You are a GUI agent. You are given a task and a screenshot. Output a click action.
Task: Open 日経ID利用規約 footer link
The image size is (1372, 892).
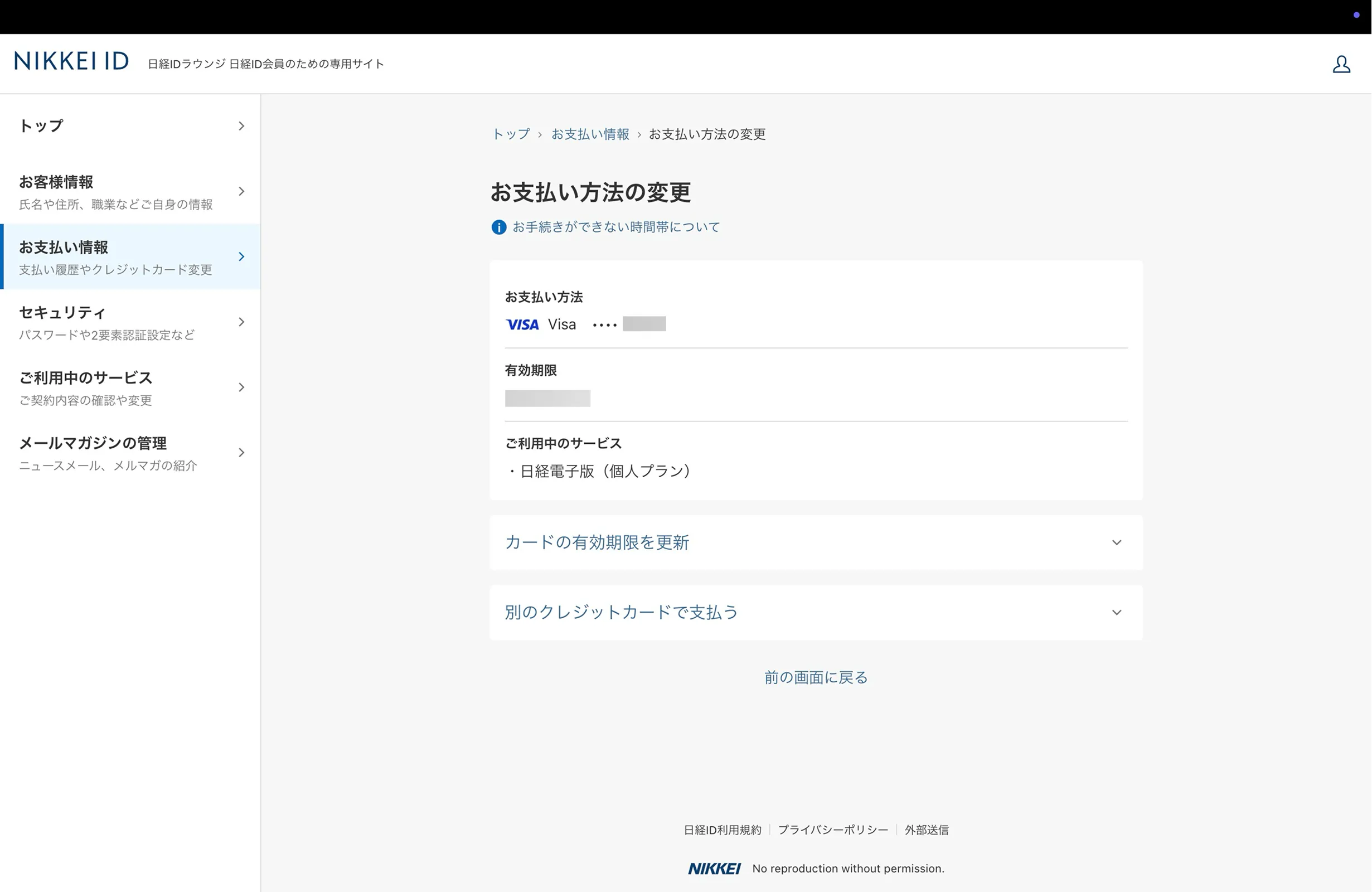[x=723, y=830]
